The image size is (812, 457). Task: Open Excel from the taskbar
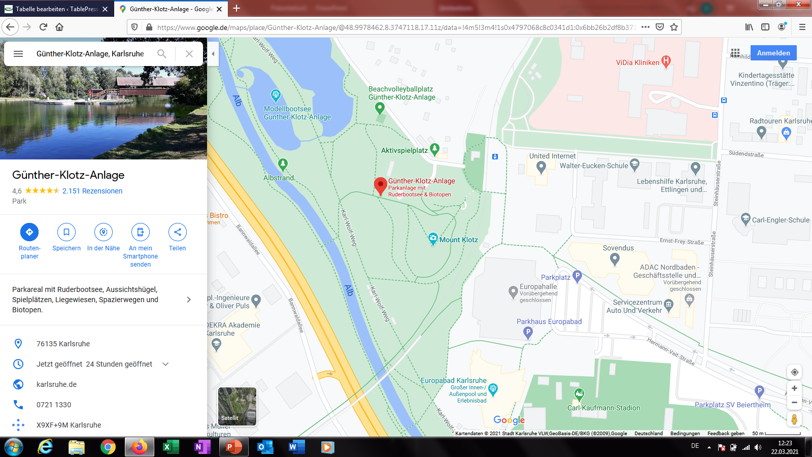[171, 447]
